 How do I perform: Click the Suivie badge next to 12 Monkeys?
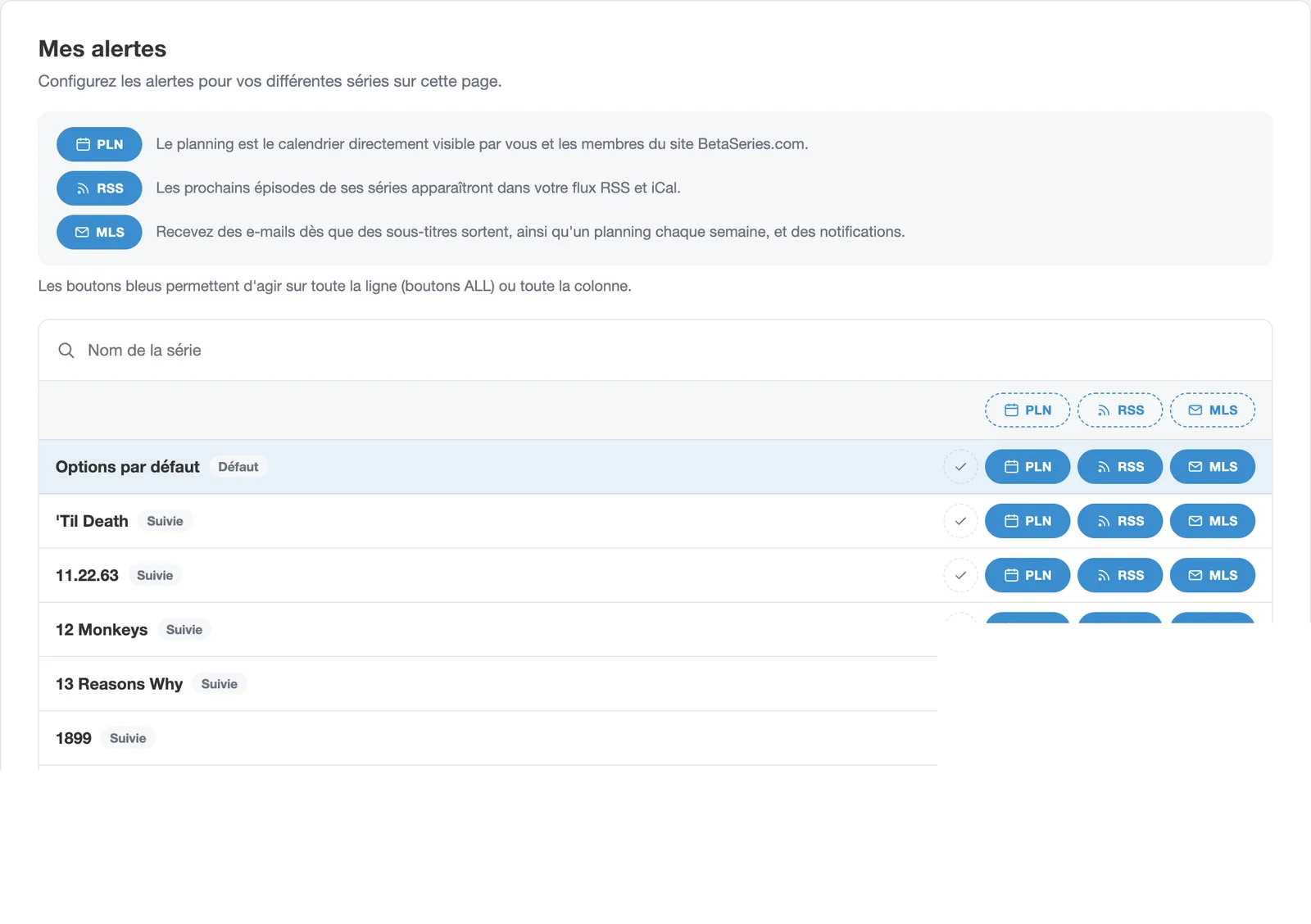[x=184, y=630]
